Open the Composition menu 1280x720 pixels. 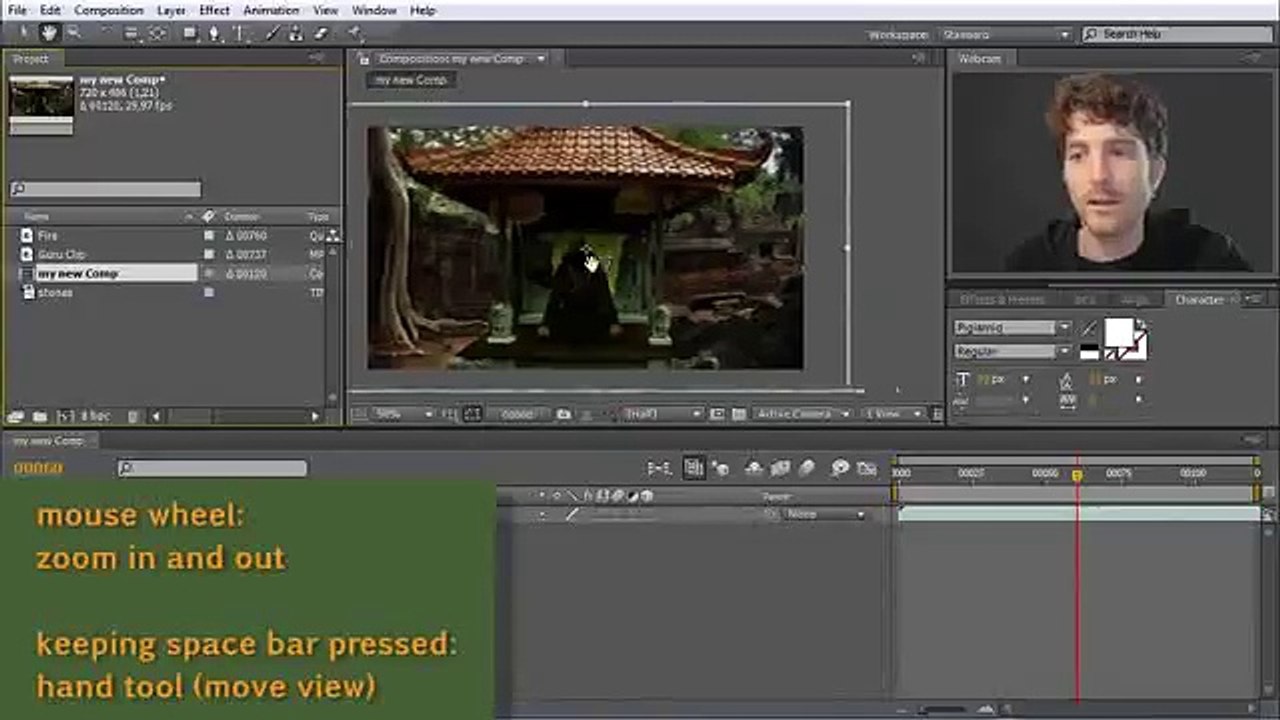[109, 10]
